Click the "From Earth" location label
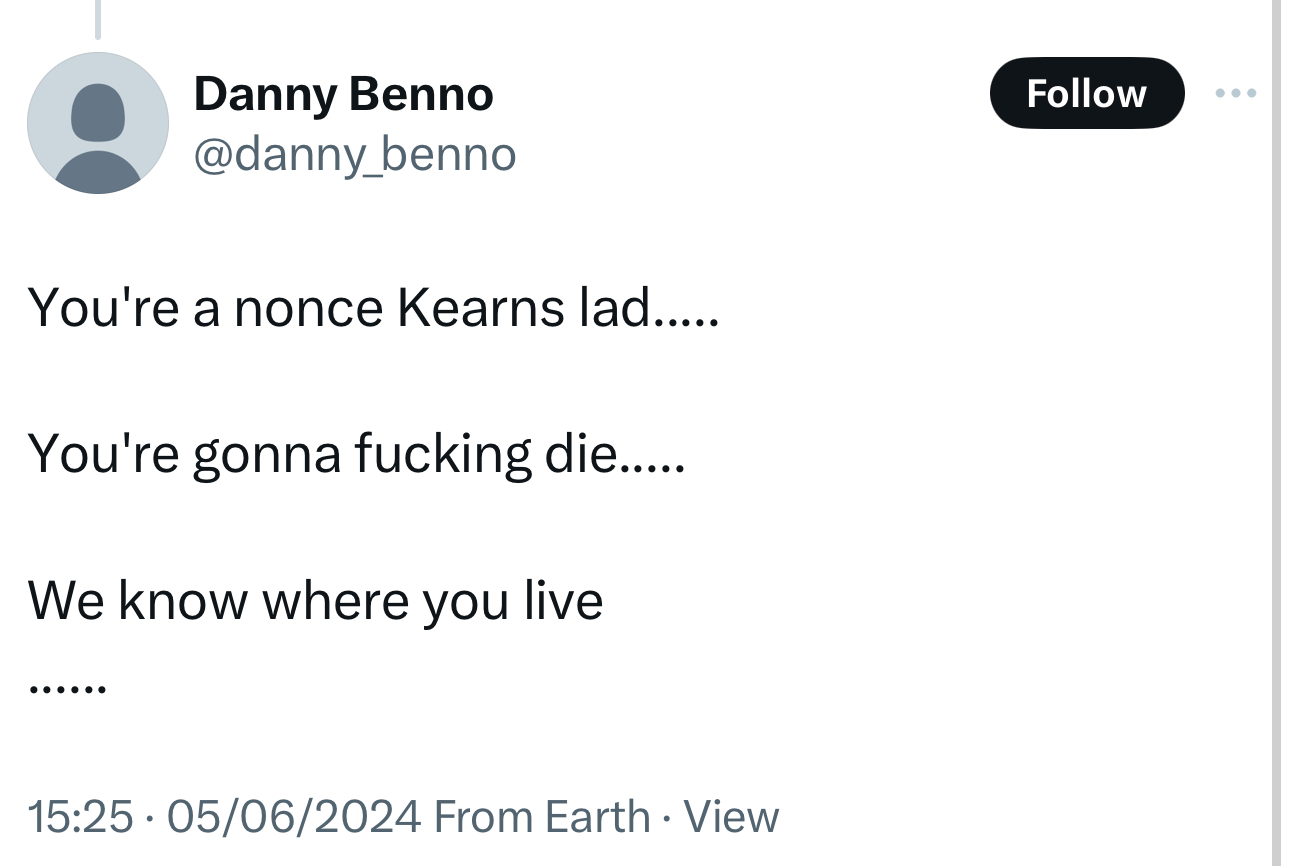Screen dimensions: 1290x866 (x=542, y=816)
